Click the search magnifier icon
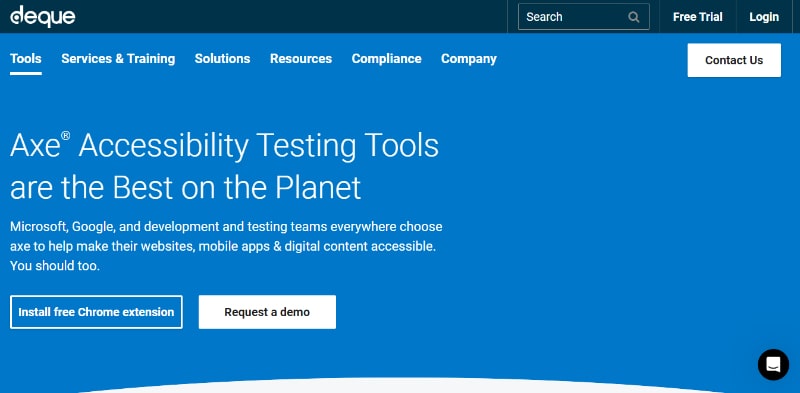 634,17
